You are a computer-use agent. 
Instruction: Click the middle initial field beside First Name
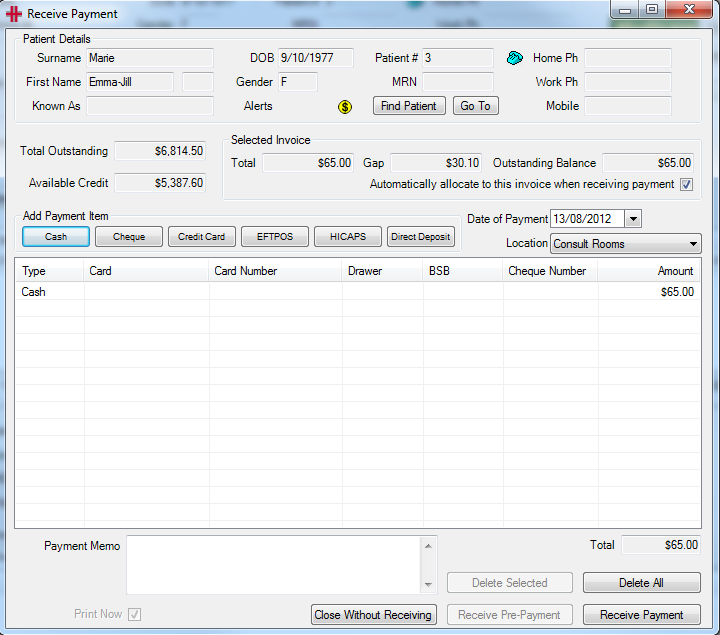point(198,82)
